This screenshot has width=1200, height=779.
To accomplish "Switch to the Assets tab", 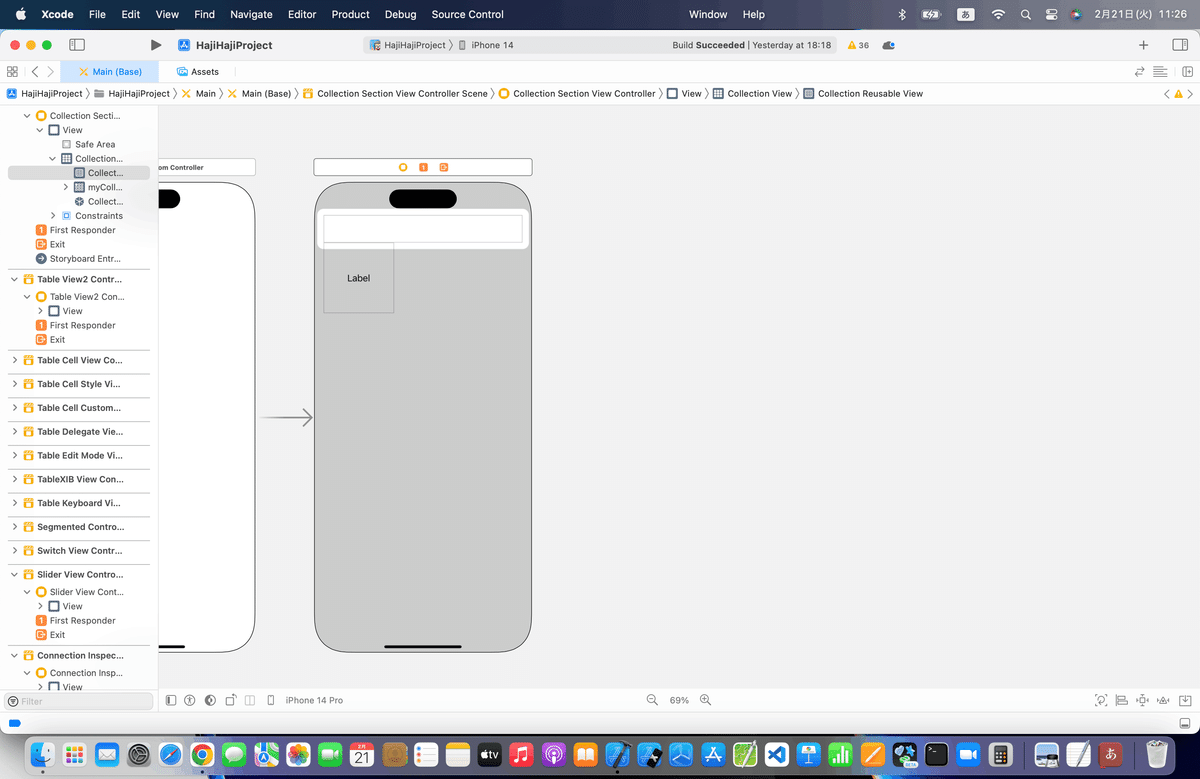I will 197,72.
